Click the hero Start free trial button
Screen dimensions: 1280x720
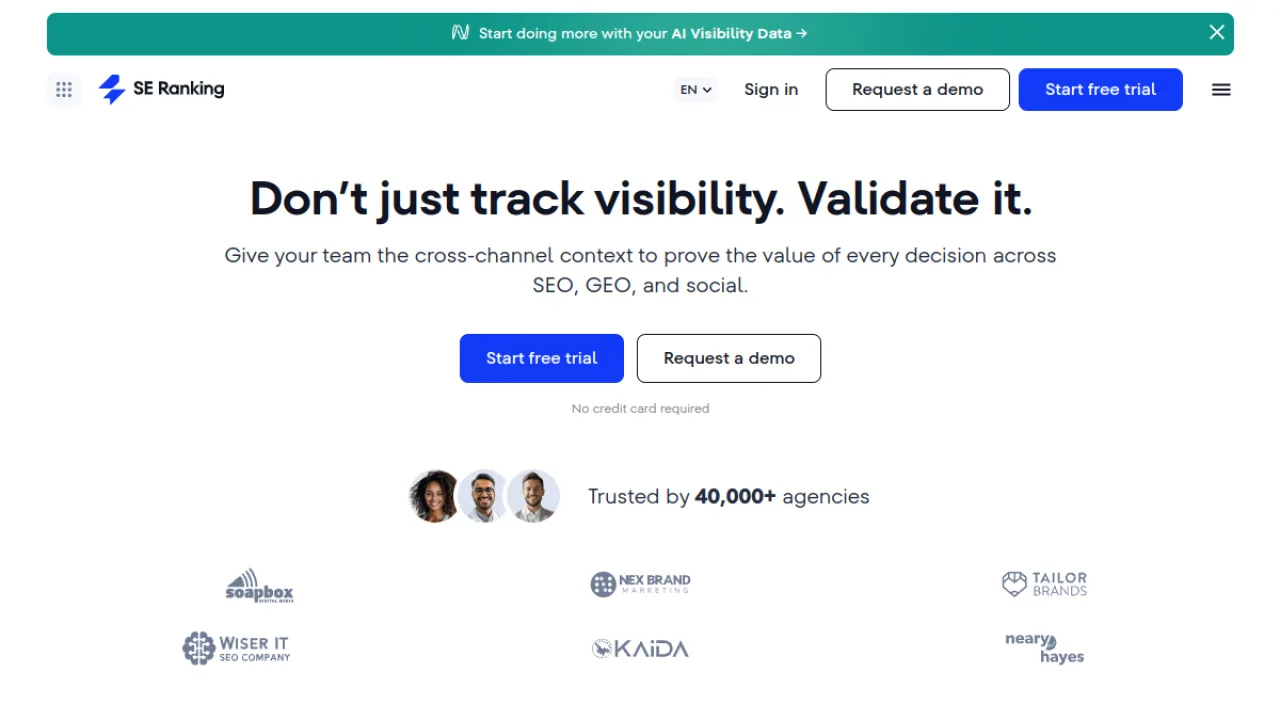pos(542,358)
